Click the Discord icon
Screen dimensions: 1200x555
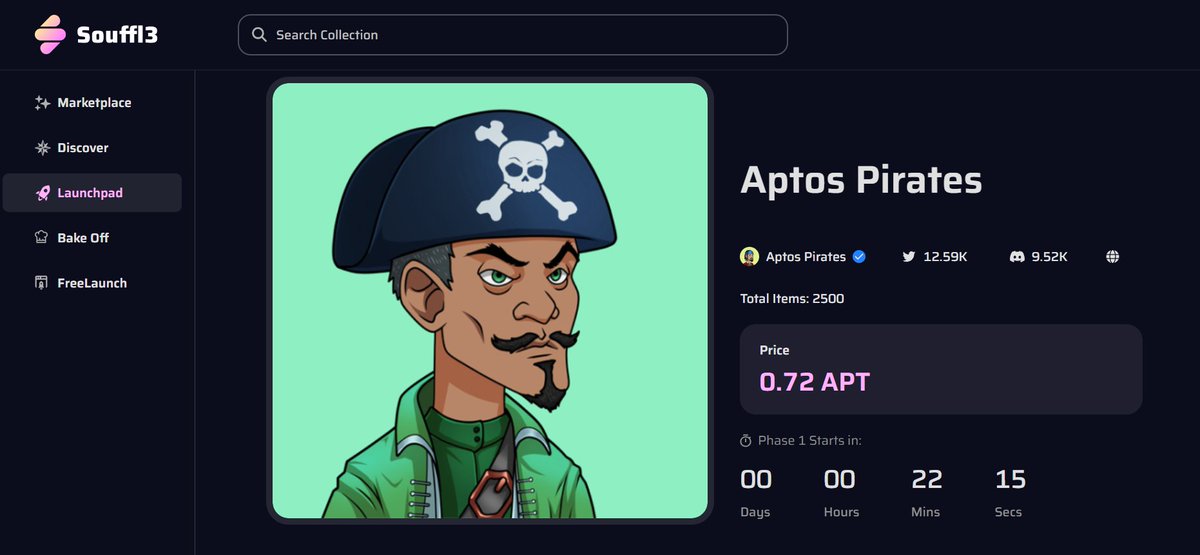1017,257
